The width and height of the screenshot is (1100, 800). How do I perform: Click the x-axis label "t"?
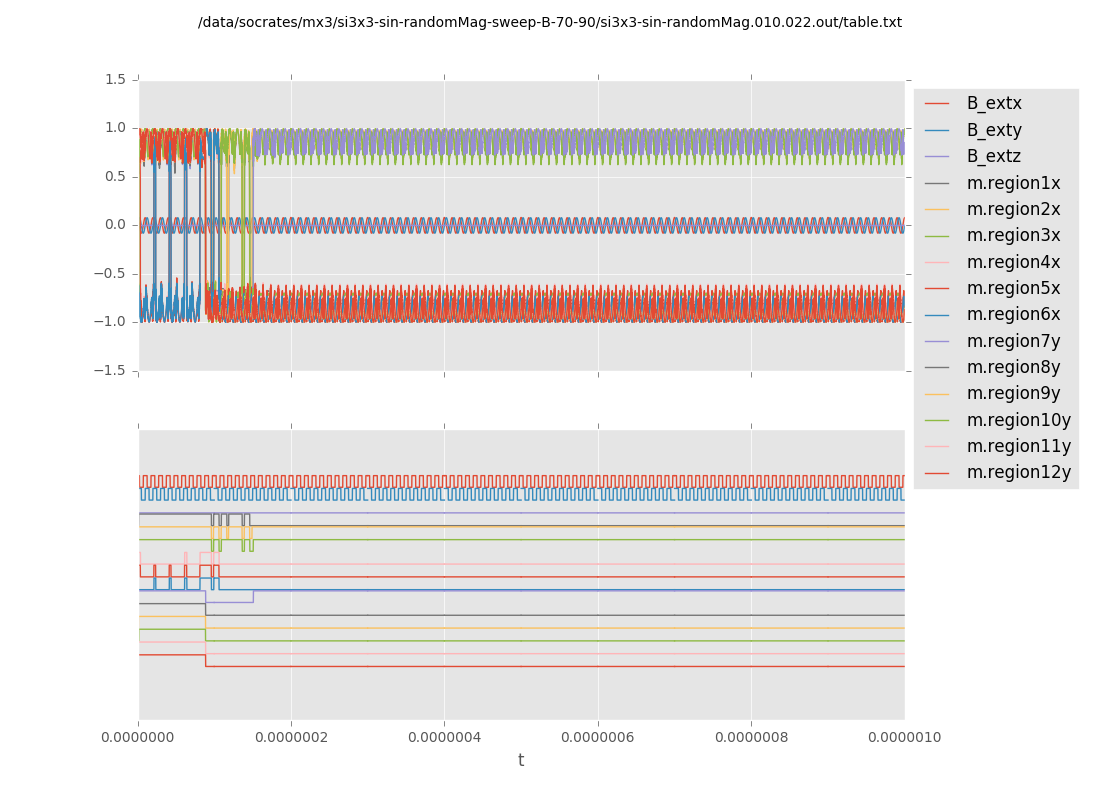(x=521, y=761)
